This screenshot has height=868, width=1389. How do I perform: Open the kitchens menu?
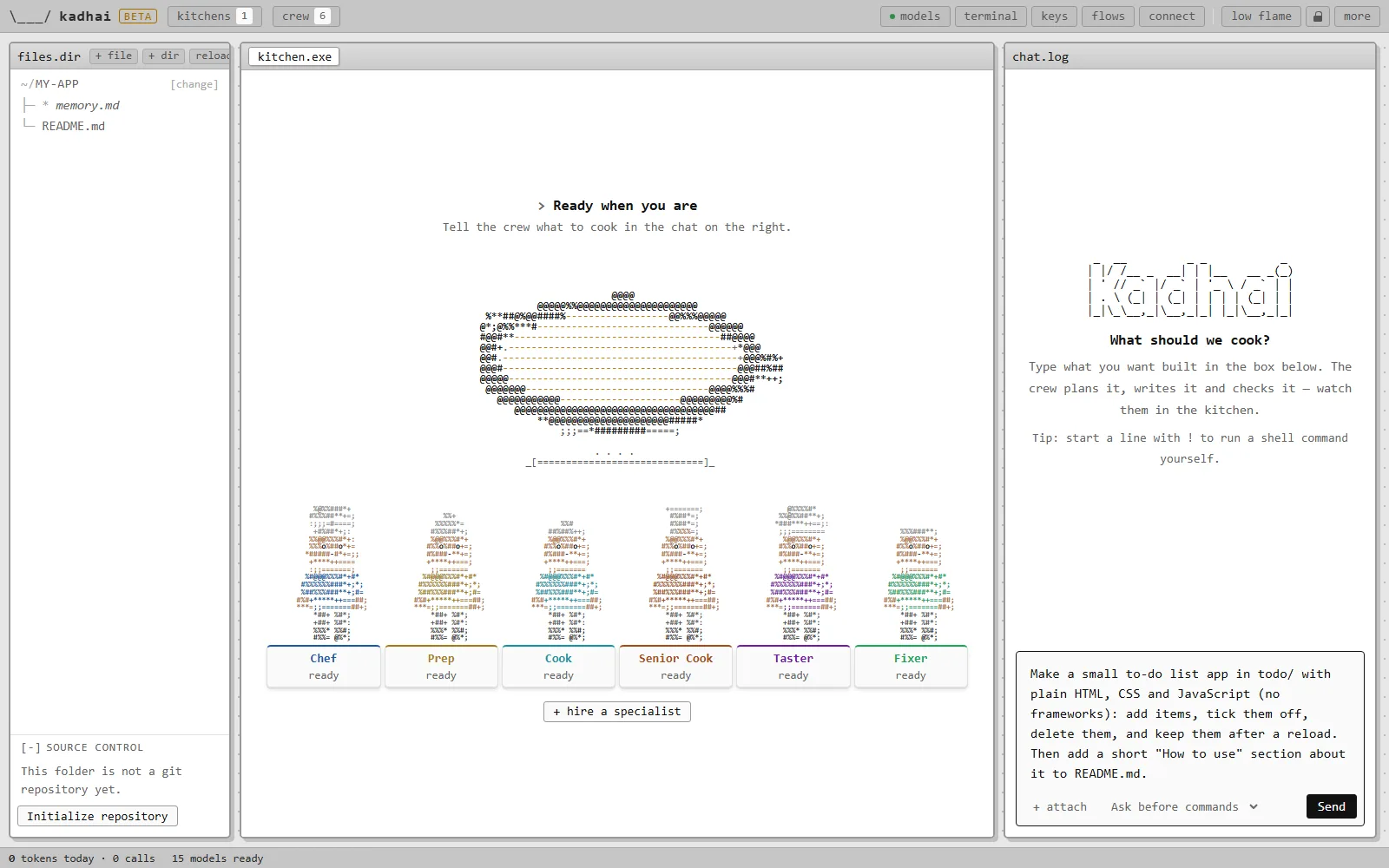coord(214,16)
